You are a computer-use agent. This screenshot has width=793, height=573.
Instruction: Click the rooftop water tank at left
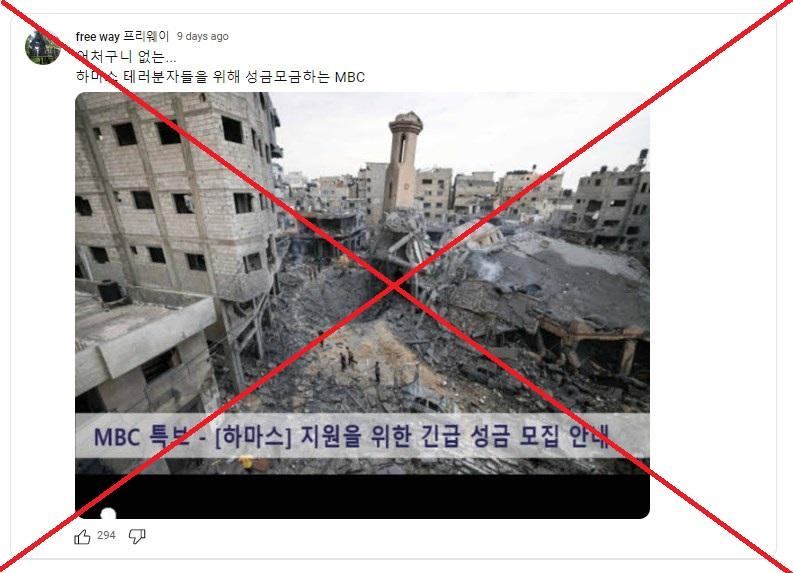[x=110, y=291]
